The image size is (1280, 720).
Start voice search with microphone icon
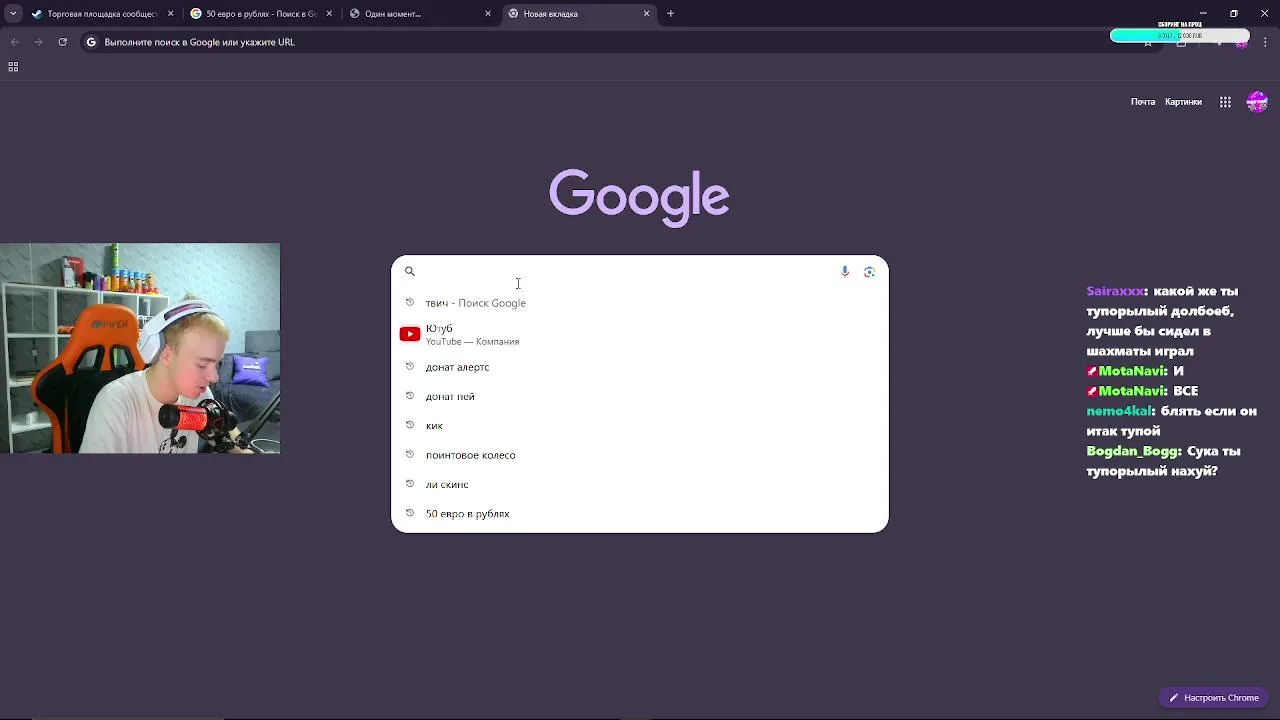click(845, 271)
